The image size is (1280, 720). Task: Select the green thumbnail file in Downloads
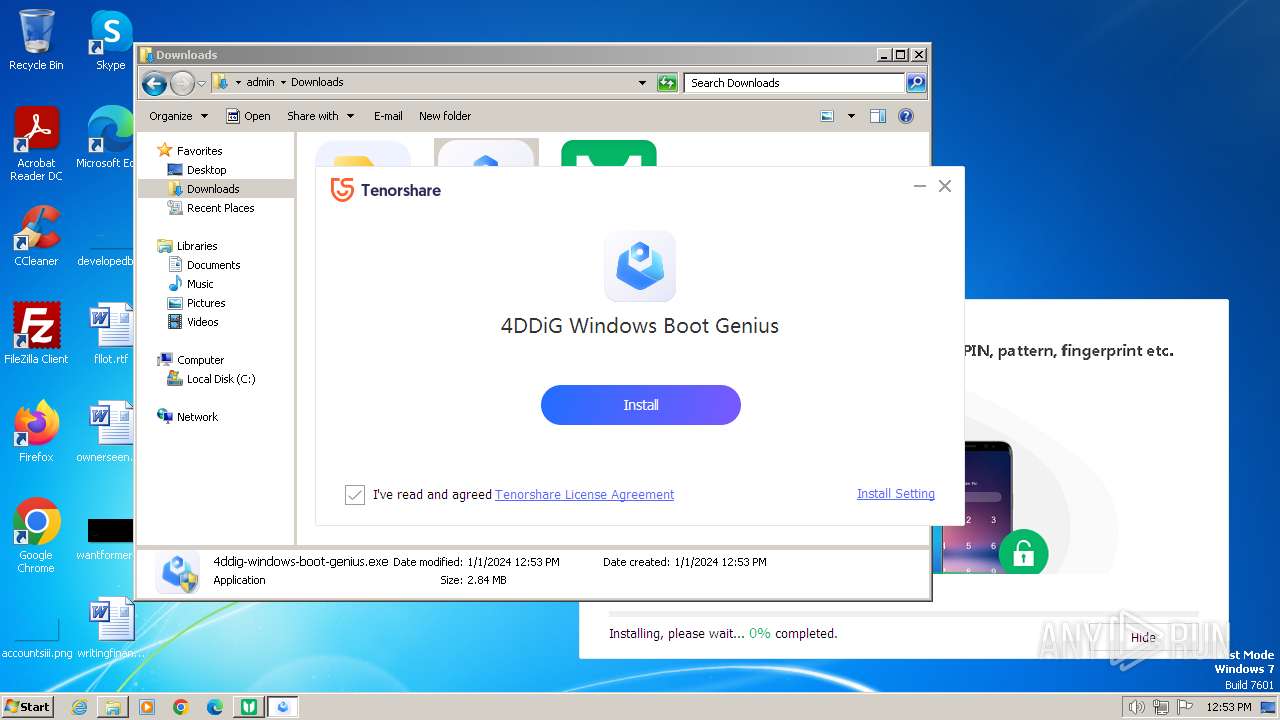609,152
